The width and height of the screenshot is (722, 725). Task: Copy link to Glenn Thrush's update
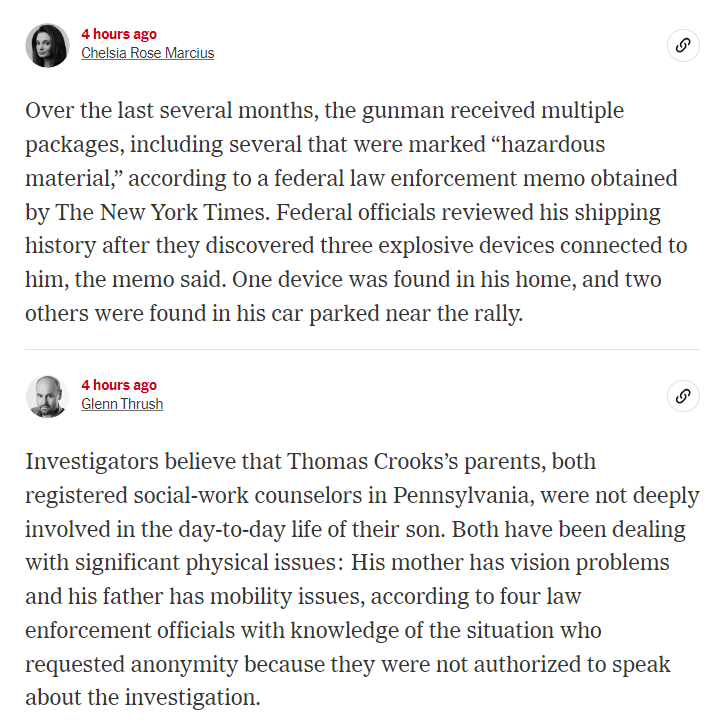683,396
